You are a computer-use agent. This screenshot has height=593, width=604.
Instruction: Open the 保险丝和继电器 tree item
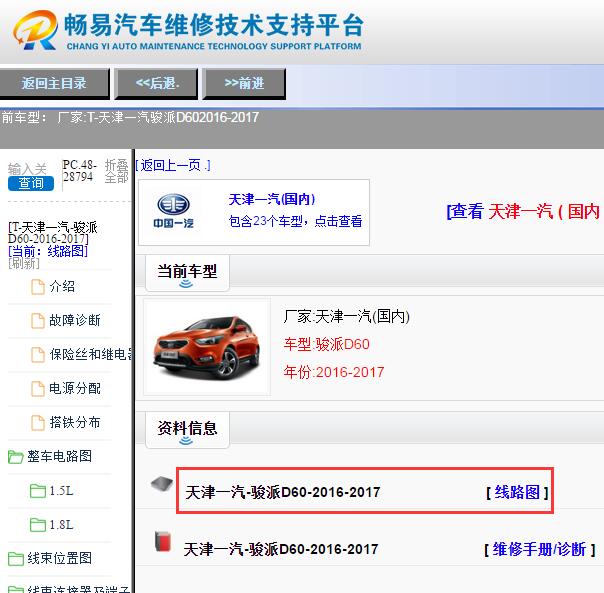tap(91, 354)
